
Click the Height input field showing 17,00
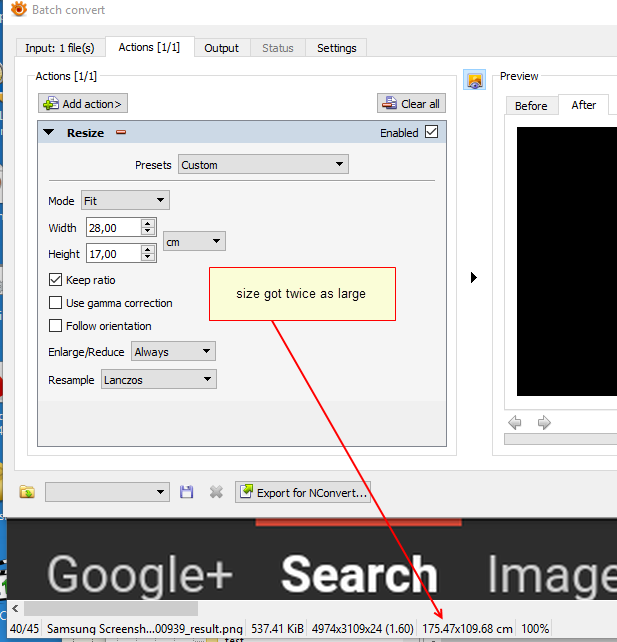pyautogui.click(x=113, y=254)
